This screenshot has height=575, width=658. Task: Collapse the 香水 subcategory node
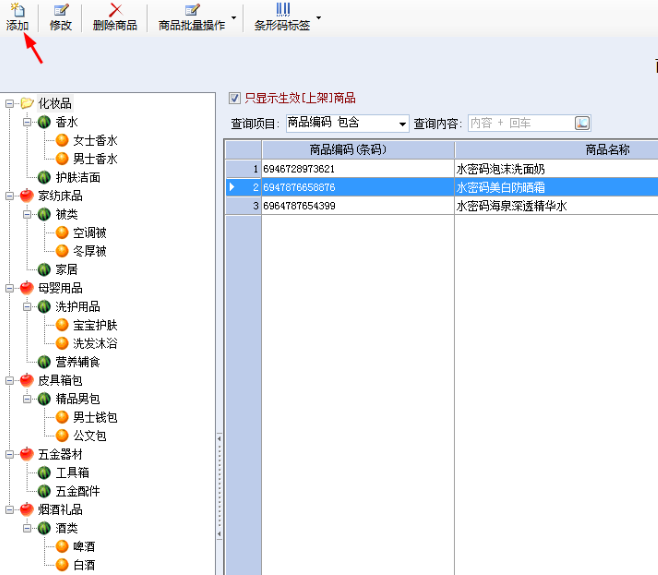[x=27, y=122]
